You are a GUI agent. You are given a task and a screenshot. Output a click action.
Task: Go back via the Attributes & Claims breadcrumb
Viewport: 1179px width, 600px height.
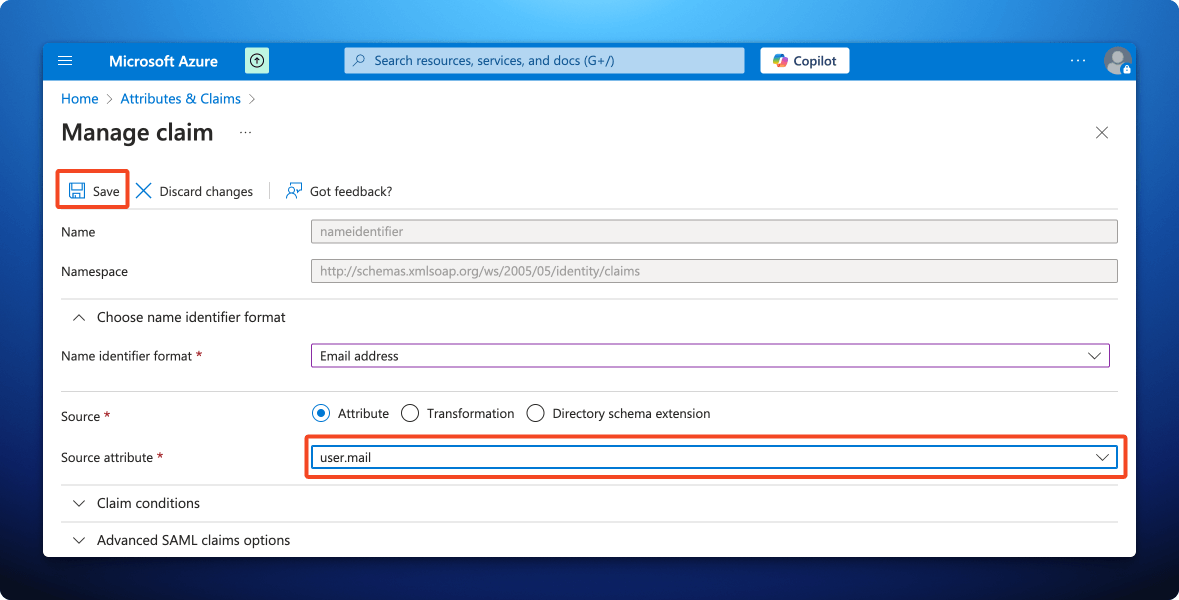pyautogui.click(x=180, y=98)
